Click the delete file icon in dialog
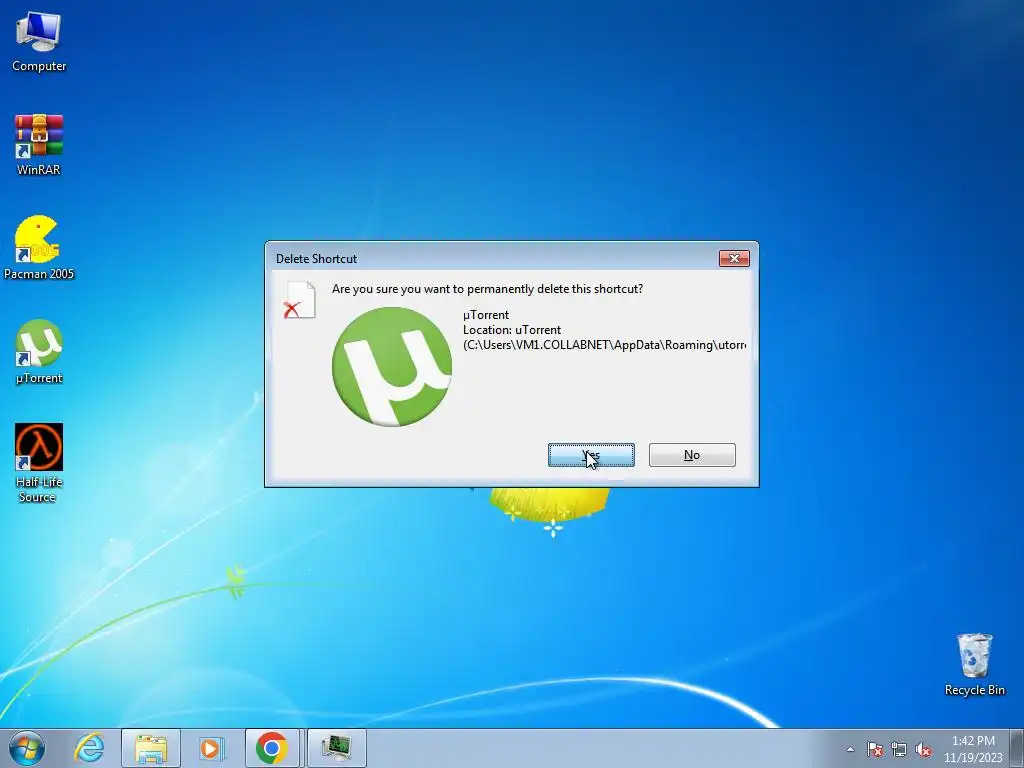The image size is (1024, 768). click(x=300, y=300)
